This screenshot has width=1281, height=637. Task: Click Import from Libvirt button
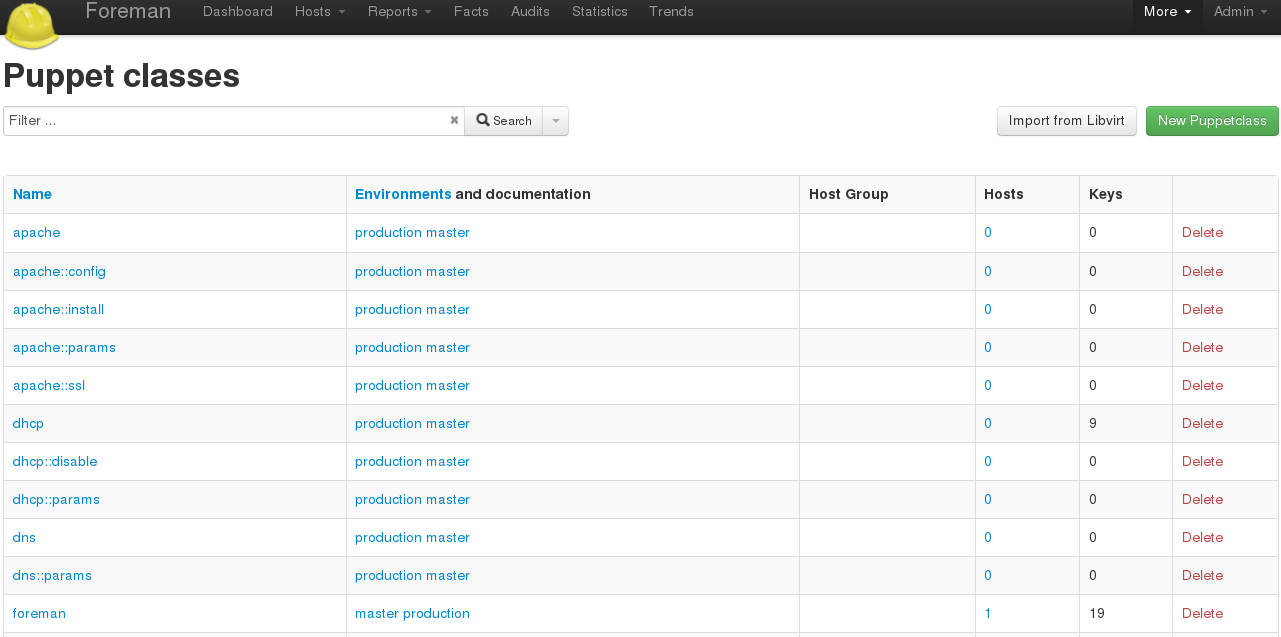(x=1067, y=121)
